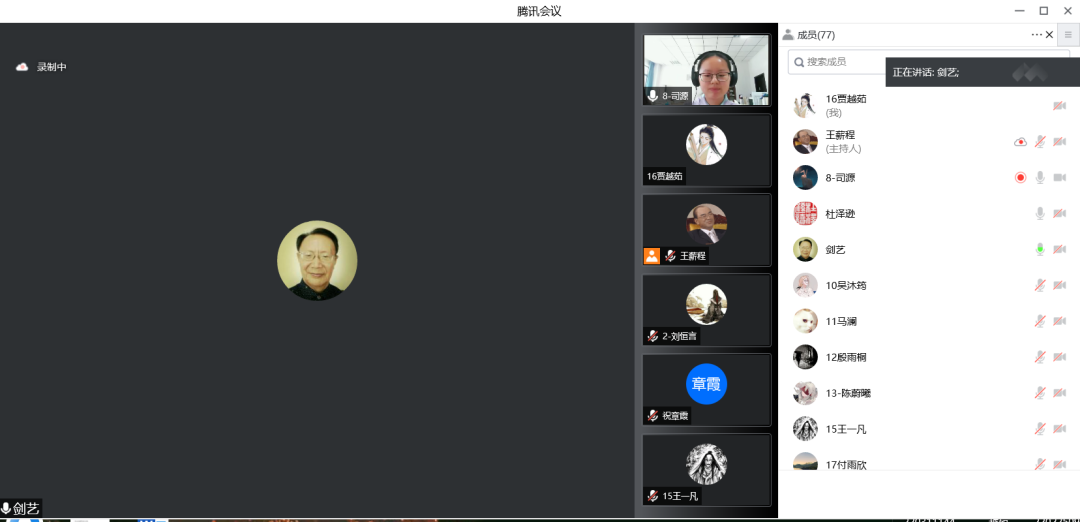Click the main speaker avatar of 剑艺
The image size is (1080, 522).
coord(317,260)
